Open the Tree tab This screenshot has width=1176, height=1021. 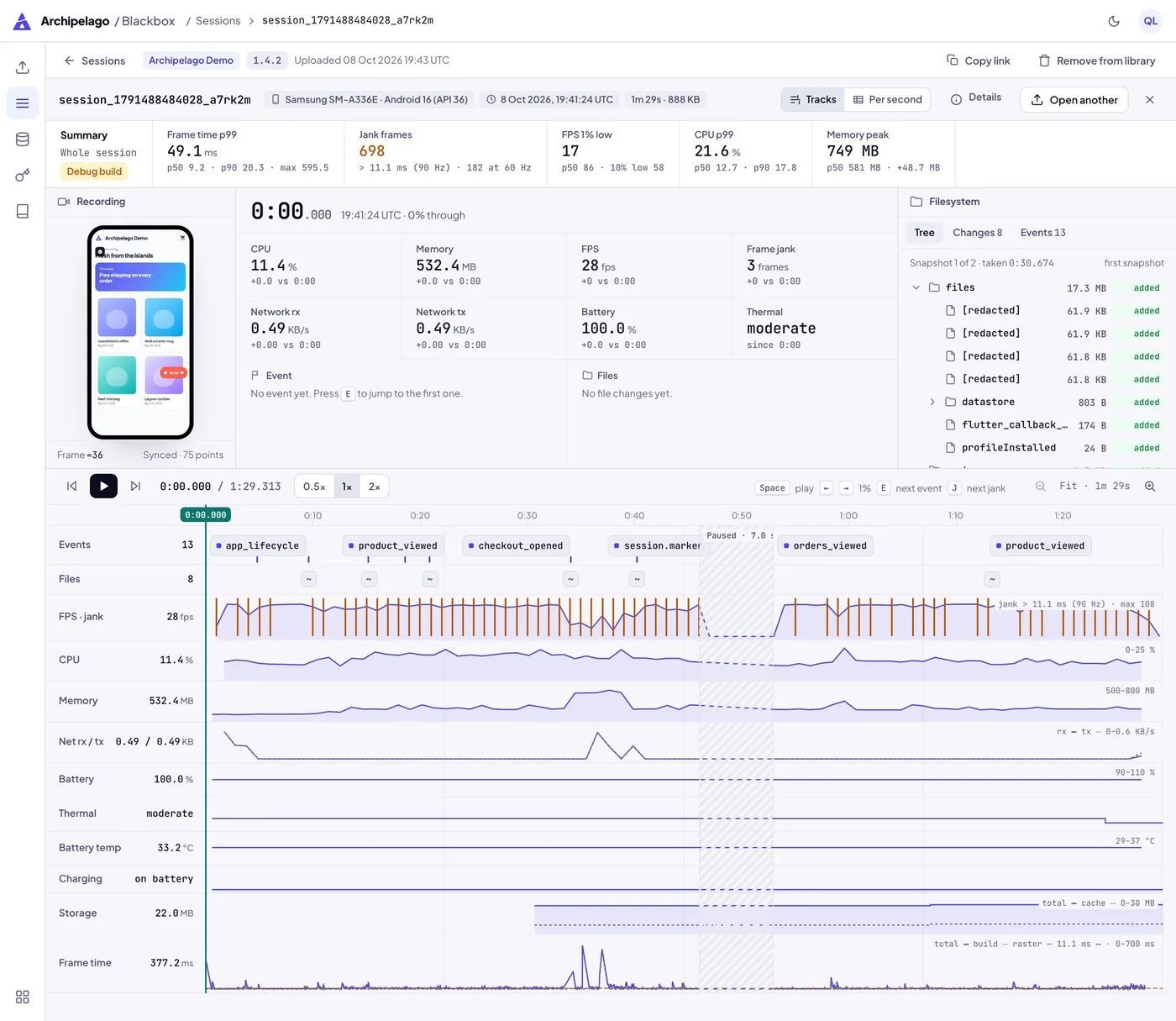pyautogui.click(x=924, y=233)
